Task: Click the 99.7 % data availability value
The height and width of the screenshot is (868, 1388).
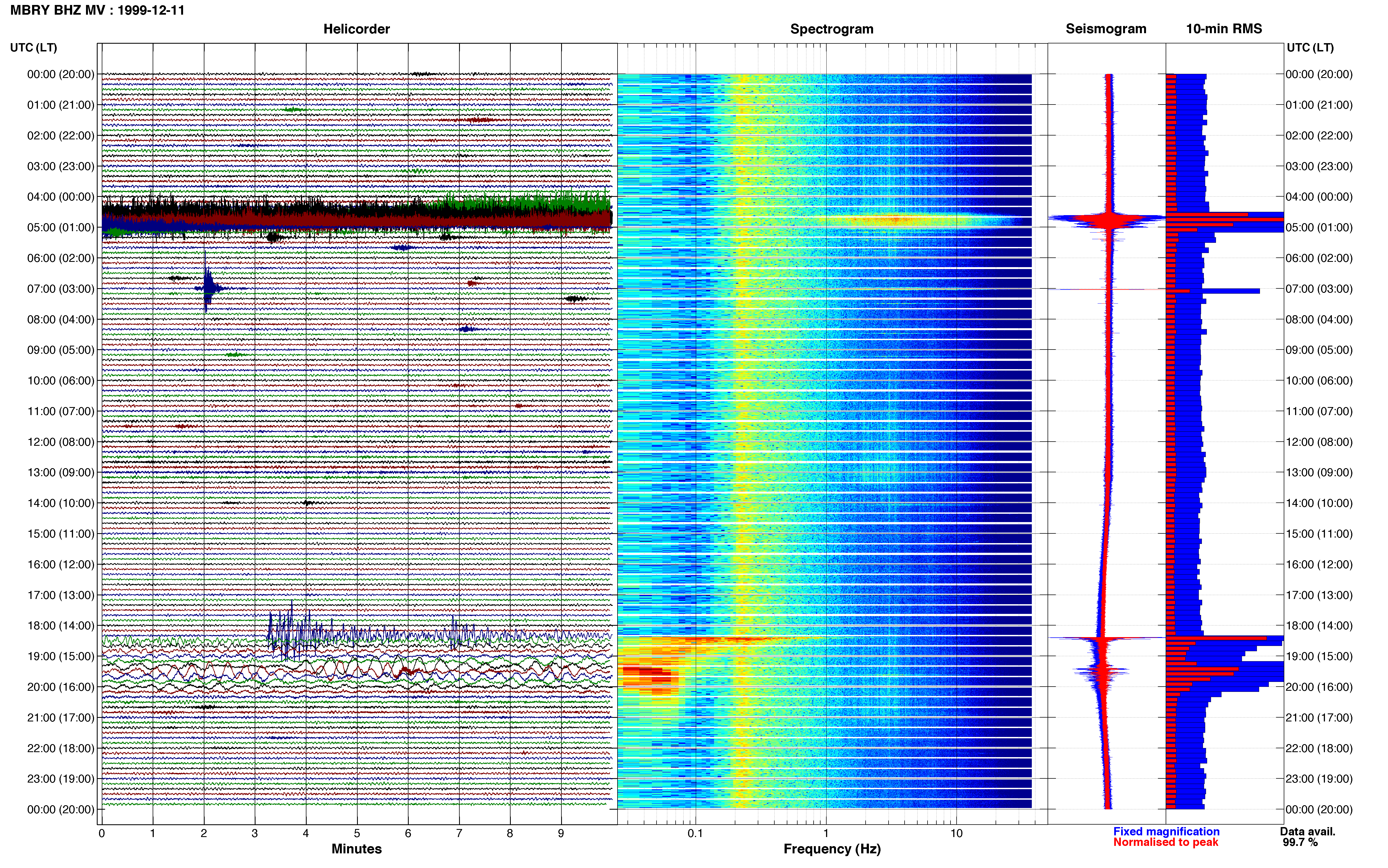Action: point(1300,842)
